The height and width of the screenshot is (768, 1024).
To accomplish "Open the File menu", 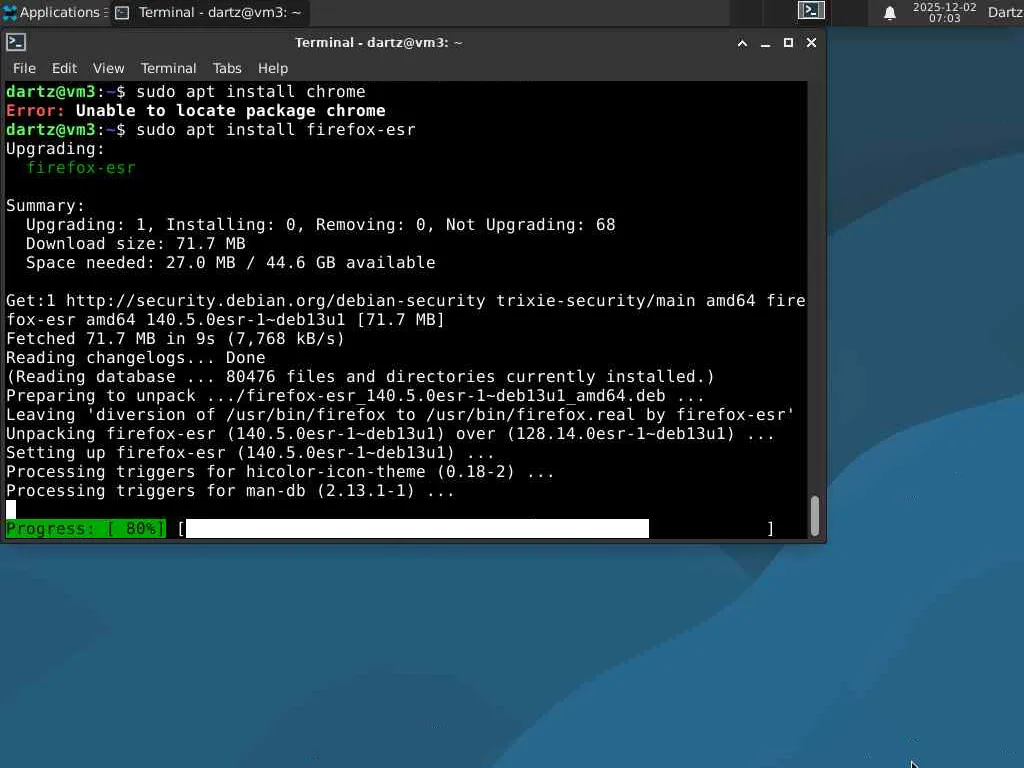I will click(24, 68).
